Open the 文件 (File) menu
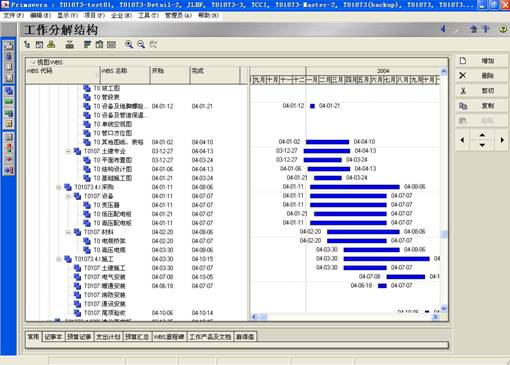This screenshot has width=510, height=365. point(13,15)
